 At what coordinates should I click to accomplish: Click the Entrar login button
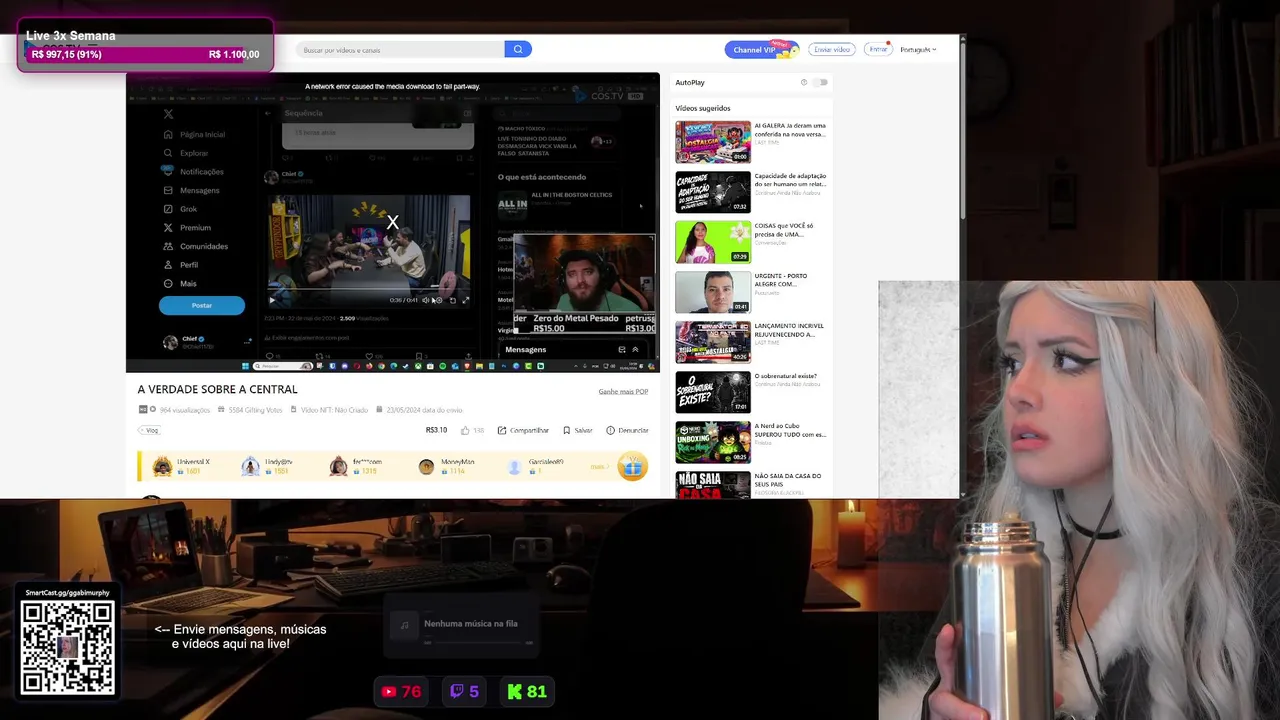(878, 49)
